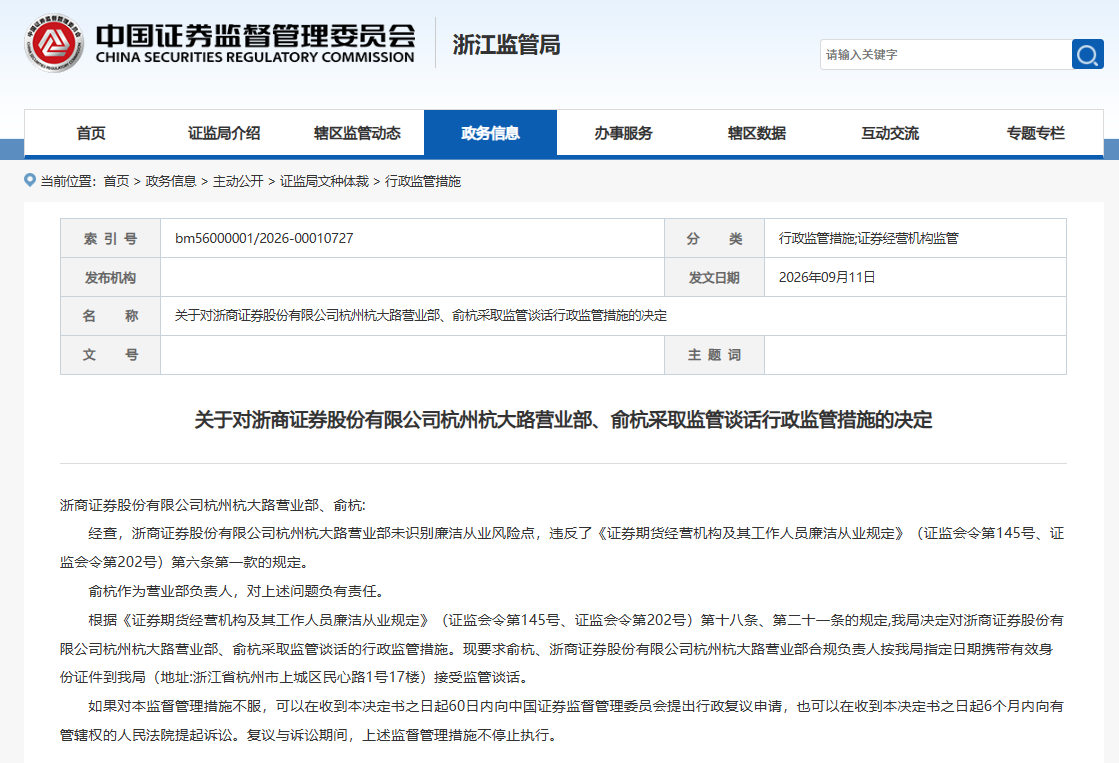Select the 政务信息 navigation tab
The width and height of the screenshot is (1119, 763).
pyautogui.click(x=490, y=133)
